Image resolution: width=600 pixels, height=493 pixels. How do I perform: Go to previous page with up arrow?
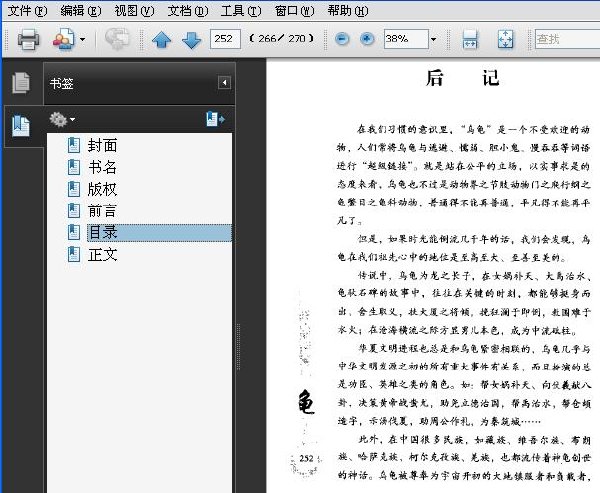pos(161,39)
